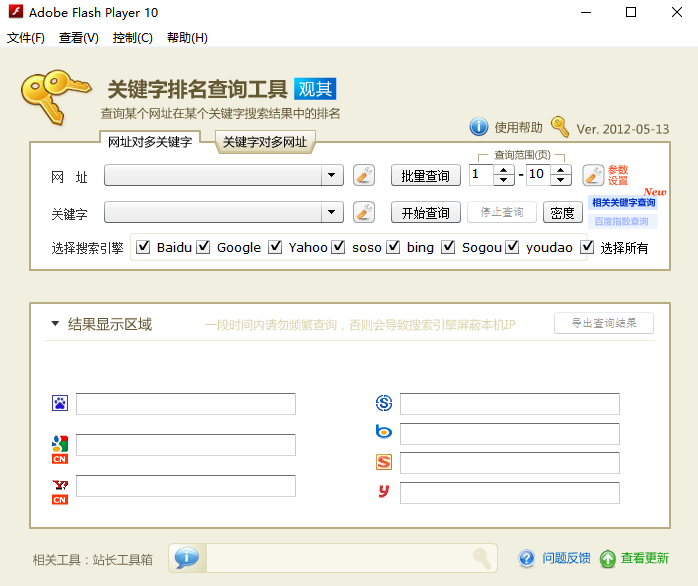Click the Yahoo CN icon in results
The height and width of the screenshot is (586, 698).
(60, 492)
